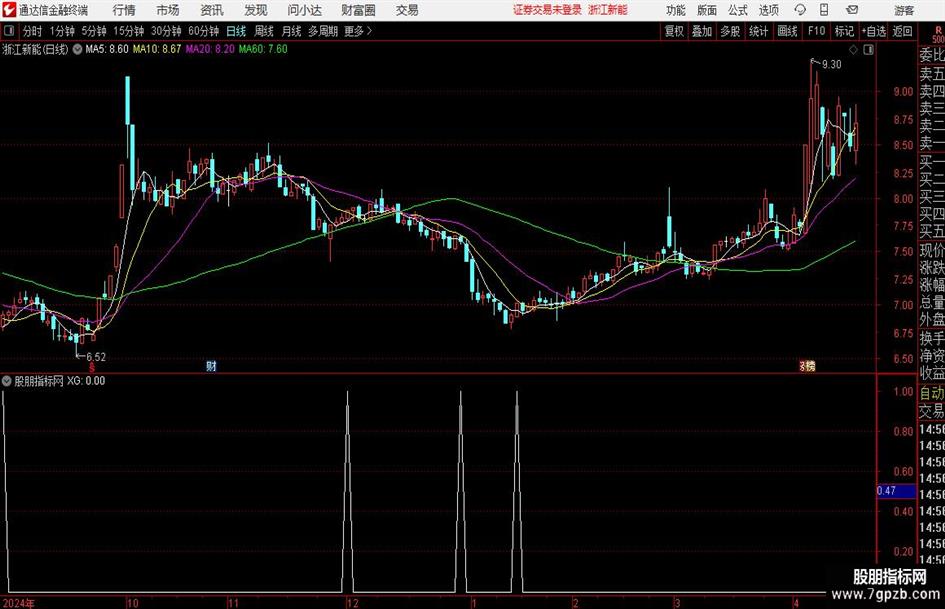
Task: Open the 公式 menu
Action: coord(738,10)
